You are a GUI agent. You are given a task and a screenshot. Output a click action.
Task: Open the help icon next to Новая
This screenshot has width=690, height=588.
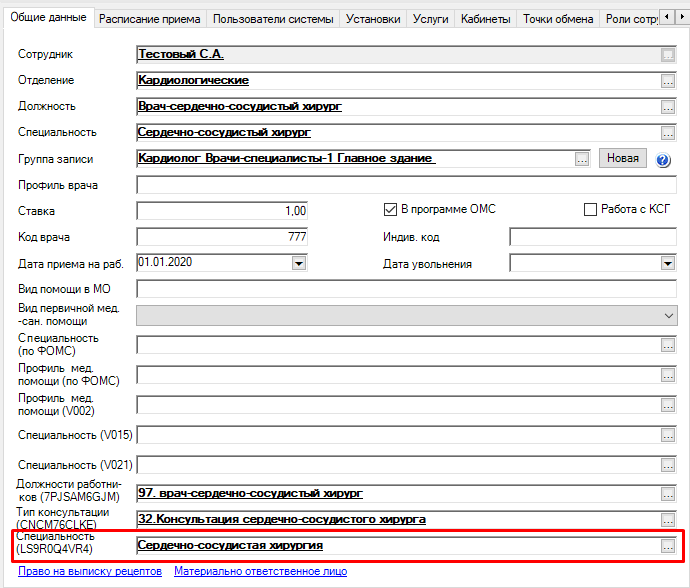(663, 160)
